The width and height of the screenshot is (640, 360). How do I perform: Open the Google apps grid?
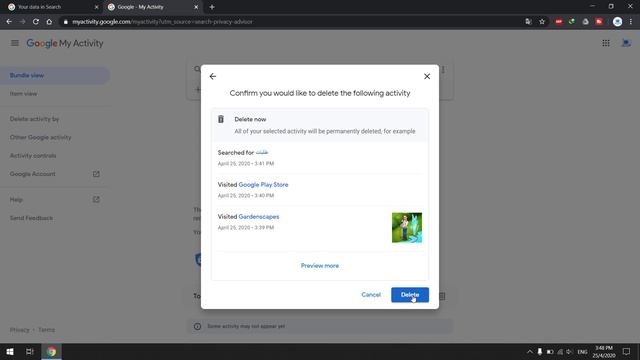tap(606, 43)
